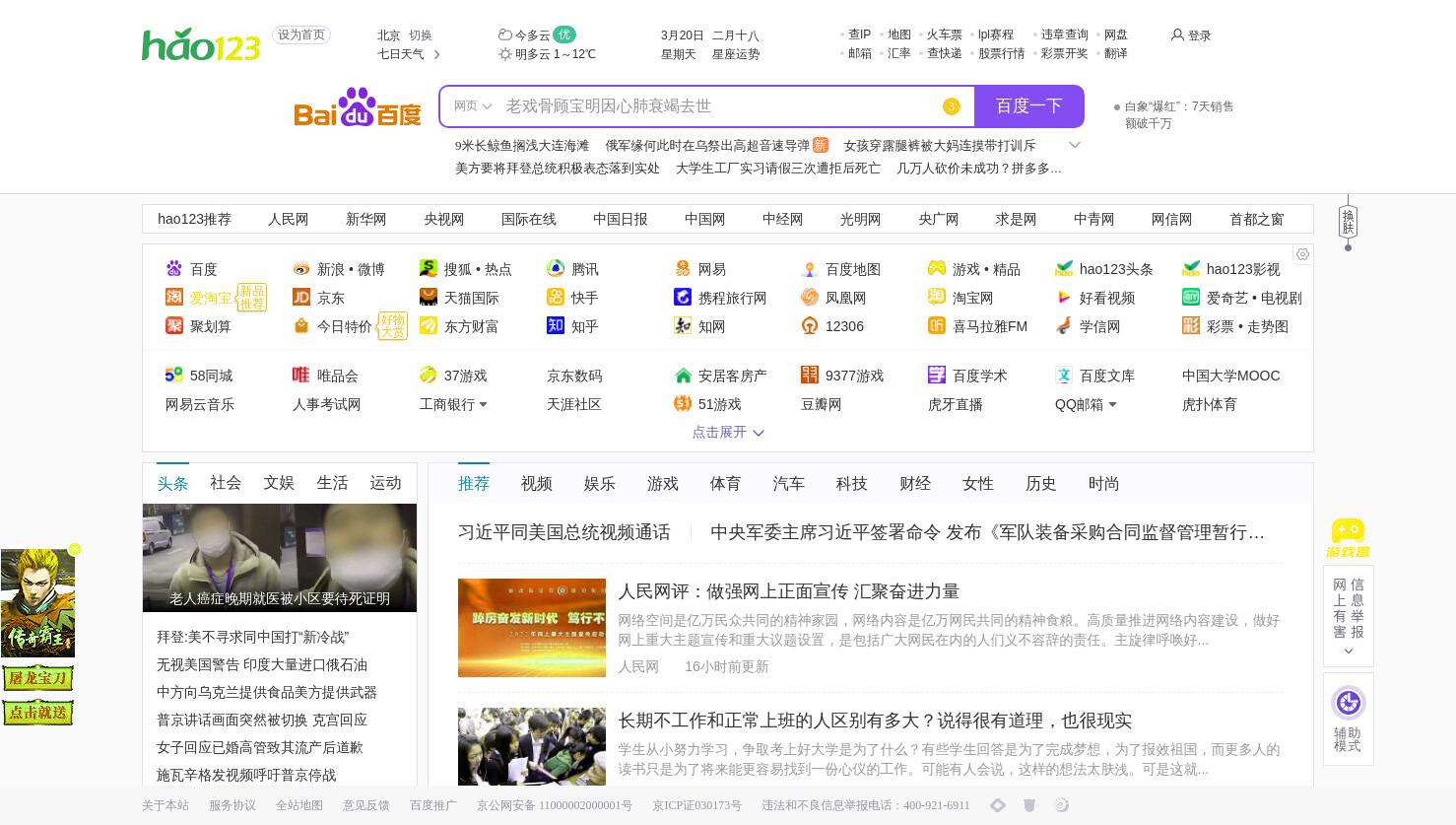The width and height of the screenshot is (1456, 825).
Task: Click the number 3 hot-search badge
Action: 951,106
